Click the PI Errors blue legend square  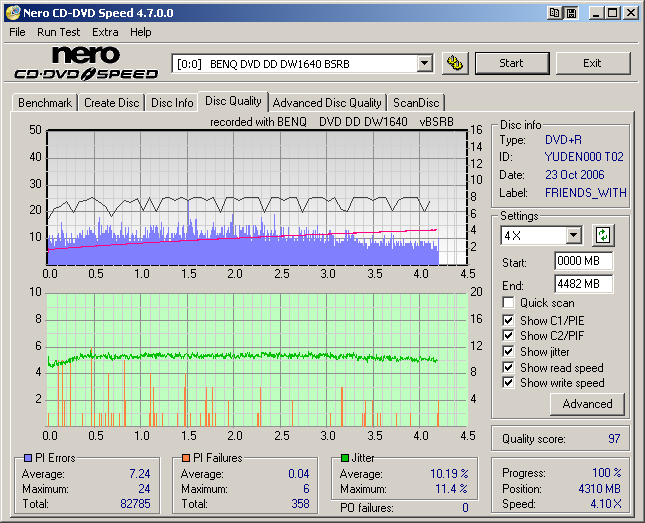(28, 458)
